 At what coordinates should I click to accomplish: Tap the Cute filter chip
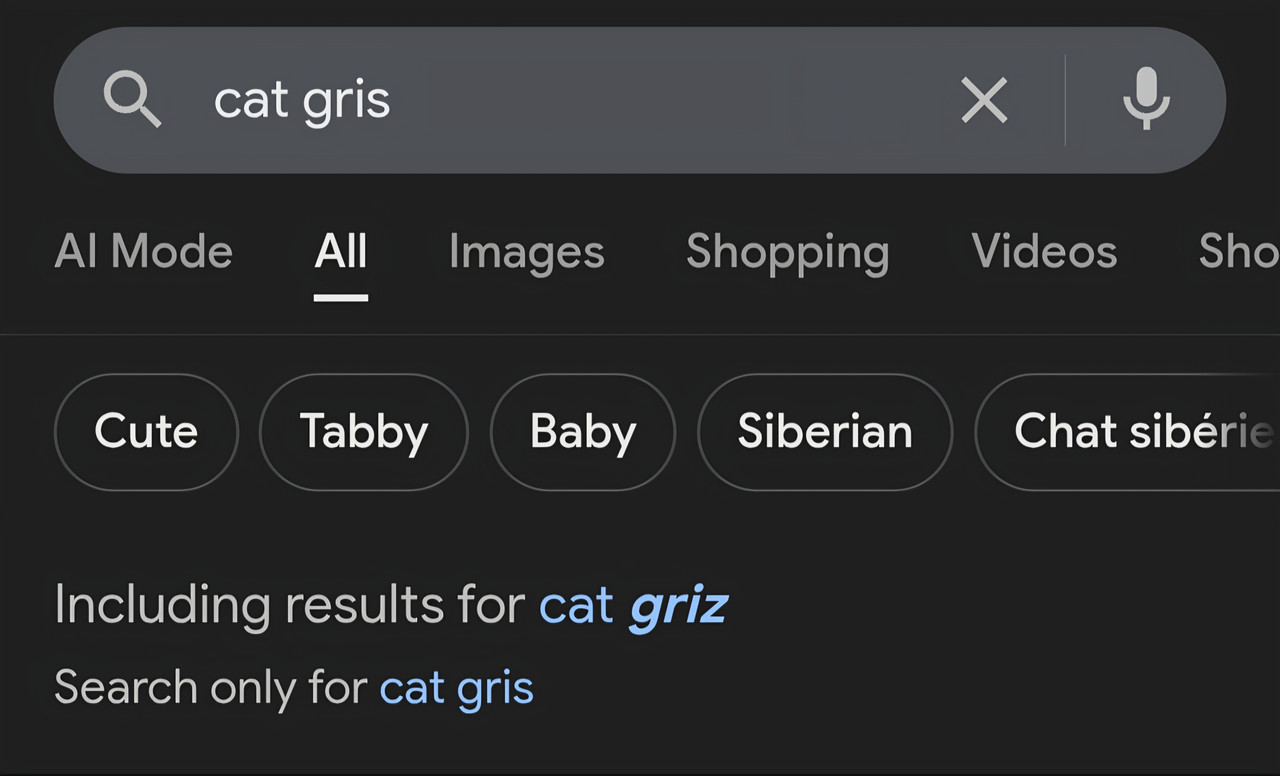pos(146,432)
